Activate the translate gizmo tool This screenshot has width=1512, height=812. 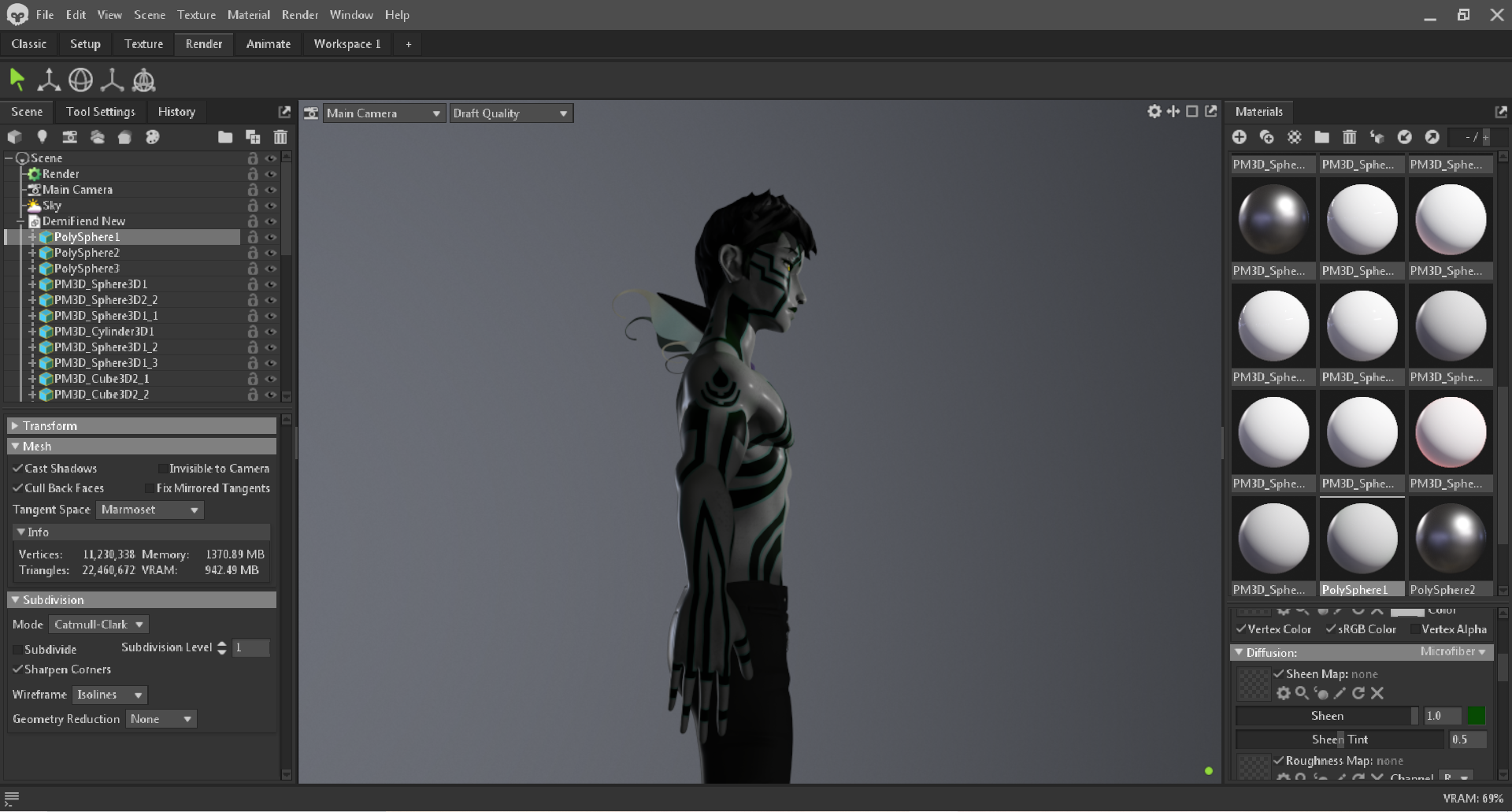[x=49, y=80]
